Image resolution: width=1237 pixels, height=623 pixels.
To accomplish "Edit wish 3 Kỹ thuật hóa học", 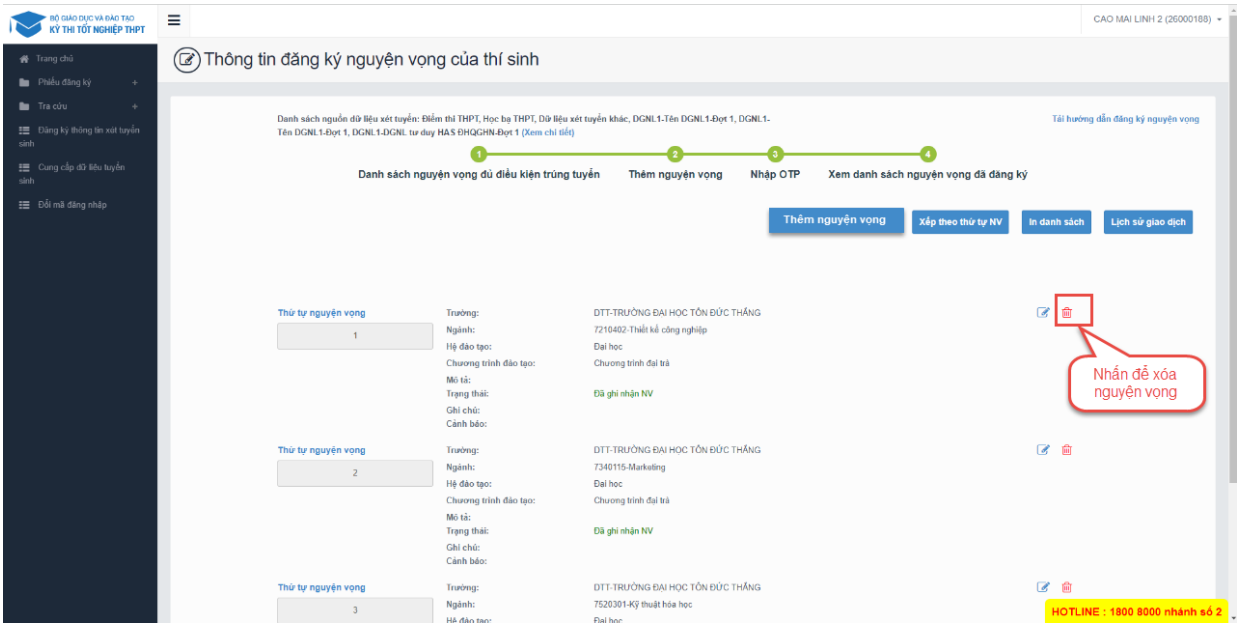I will pyautogui.click(x=1043, y=587).
